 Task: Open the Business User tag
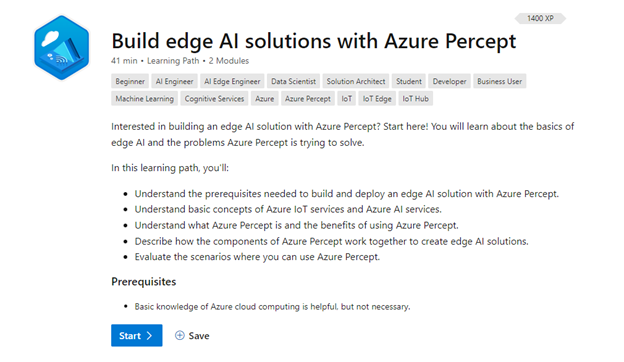tap(499, 81)
